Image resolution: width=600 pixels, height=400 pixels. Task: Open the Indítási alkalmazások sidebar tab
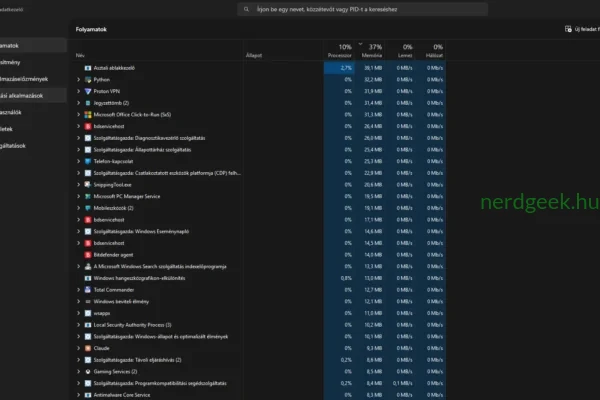[33, 95]
